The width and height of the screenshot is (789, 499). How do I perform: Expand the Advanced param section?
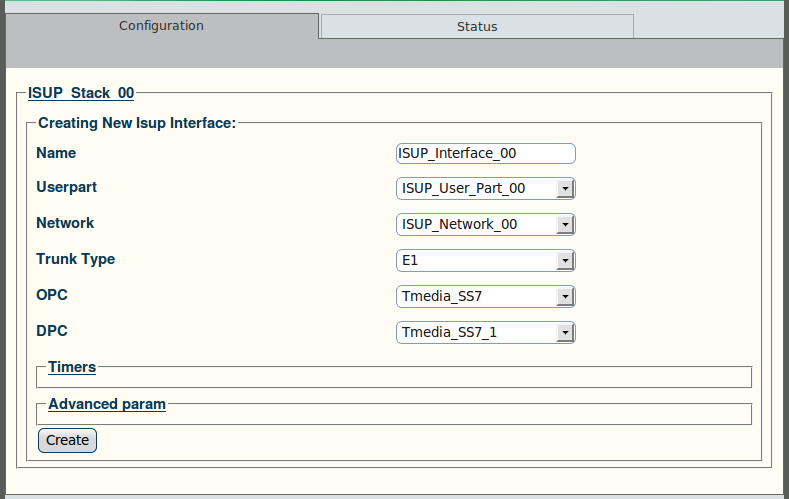[x=107, y=404]
